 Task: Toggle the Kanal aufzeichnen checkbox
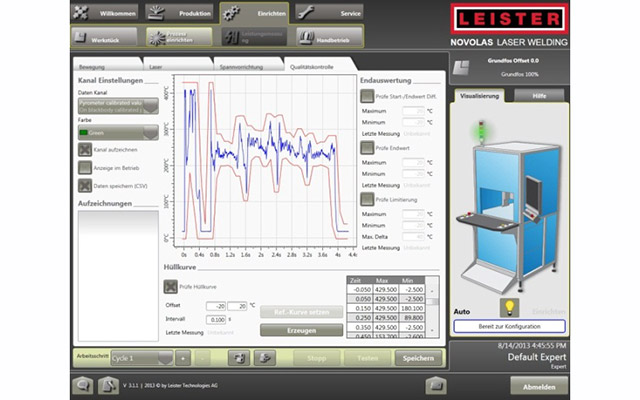85,149
